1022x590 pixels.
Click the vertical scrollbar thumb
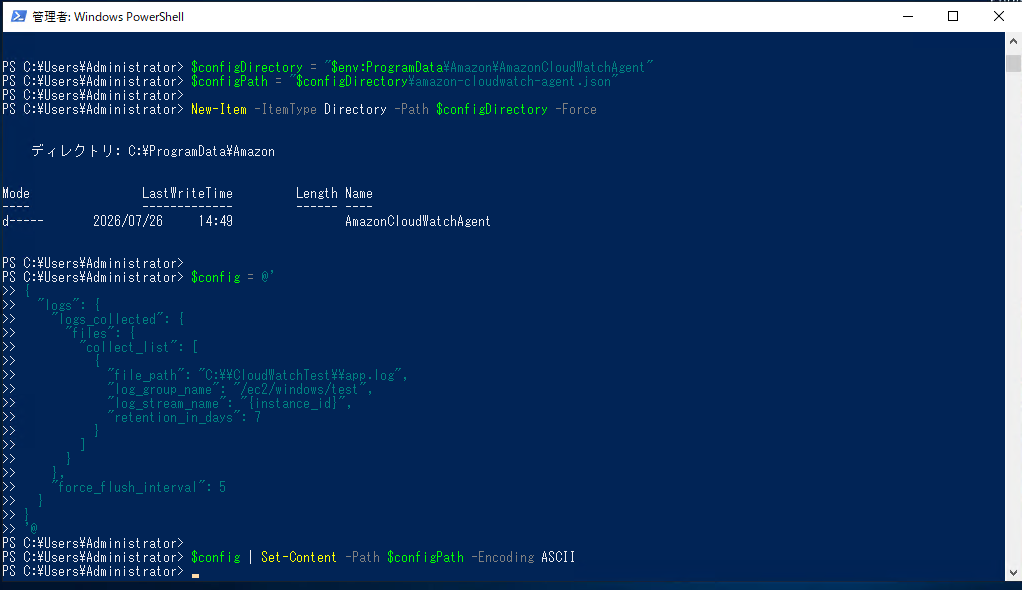pyautogui.click(x=1013, y=63)
